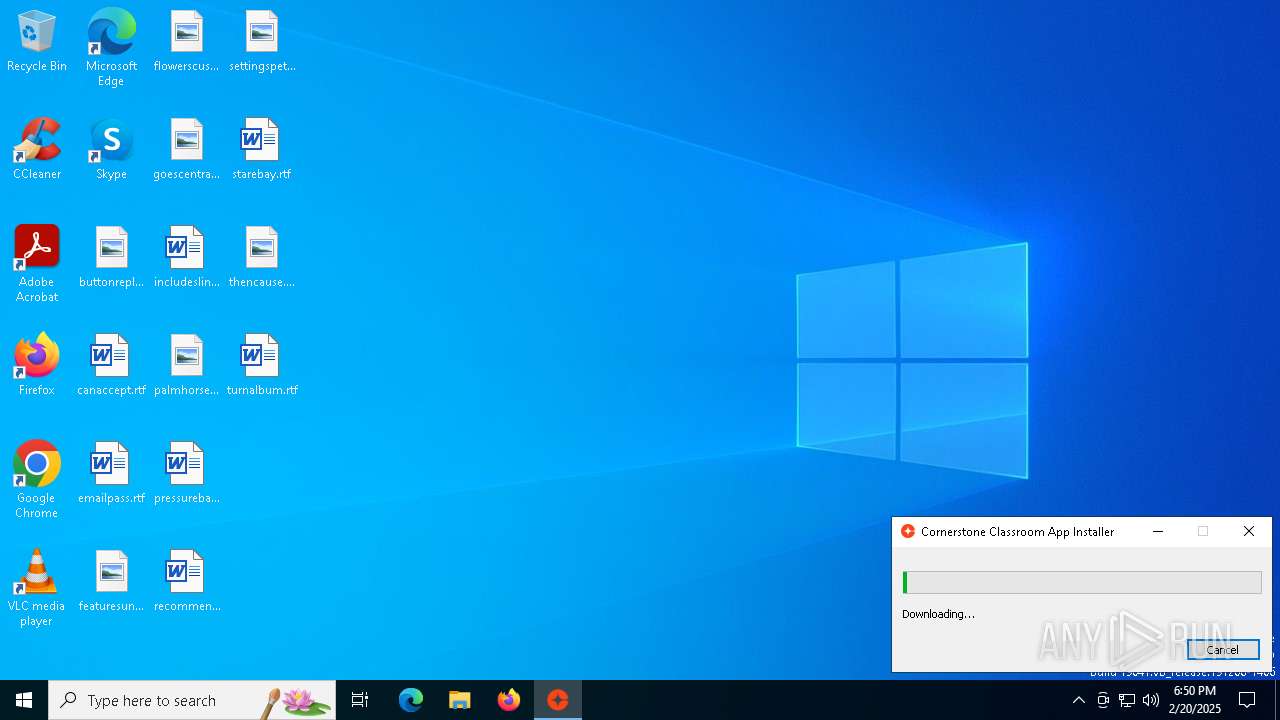
Task: Select the settingspet image file icon
Action: (x=262, y=42)
